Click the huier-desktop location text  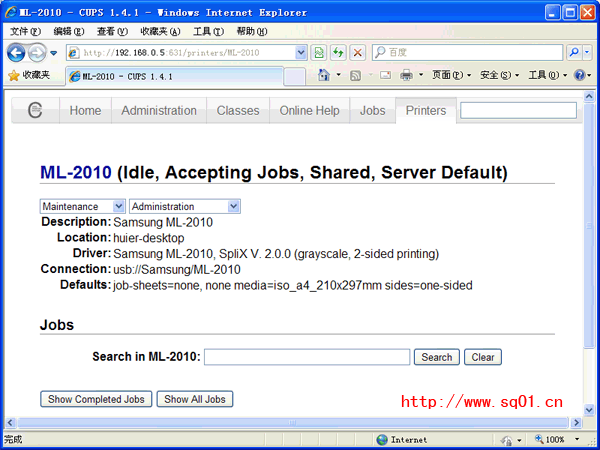point(149,238)
